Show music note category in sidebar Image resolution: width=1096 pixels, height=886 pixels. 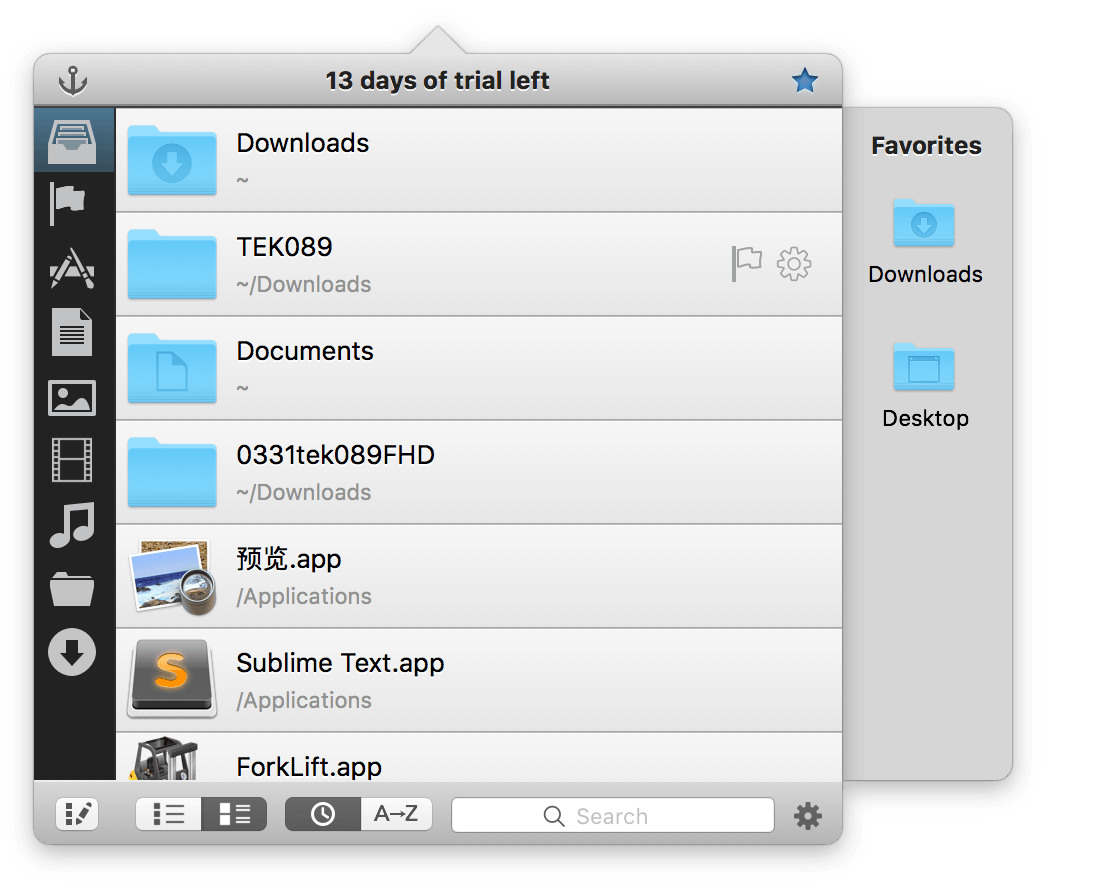[x=72, y=525]
